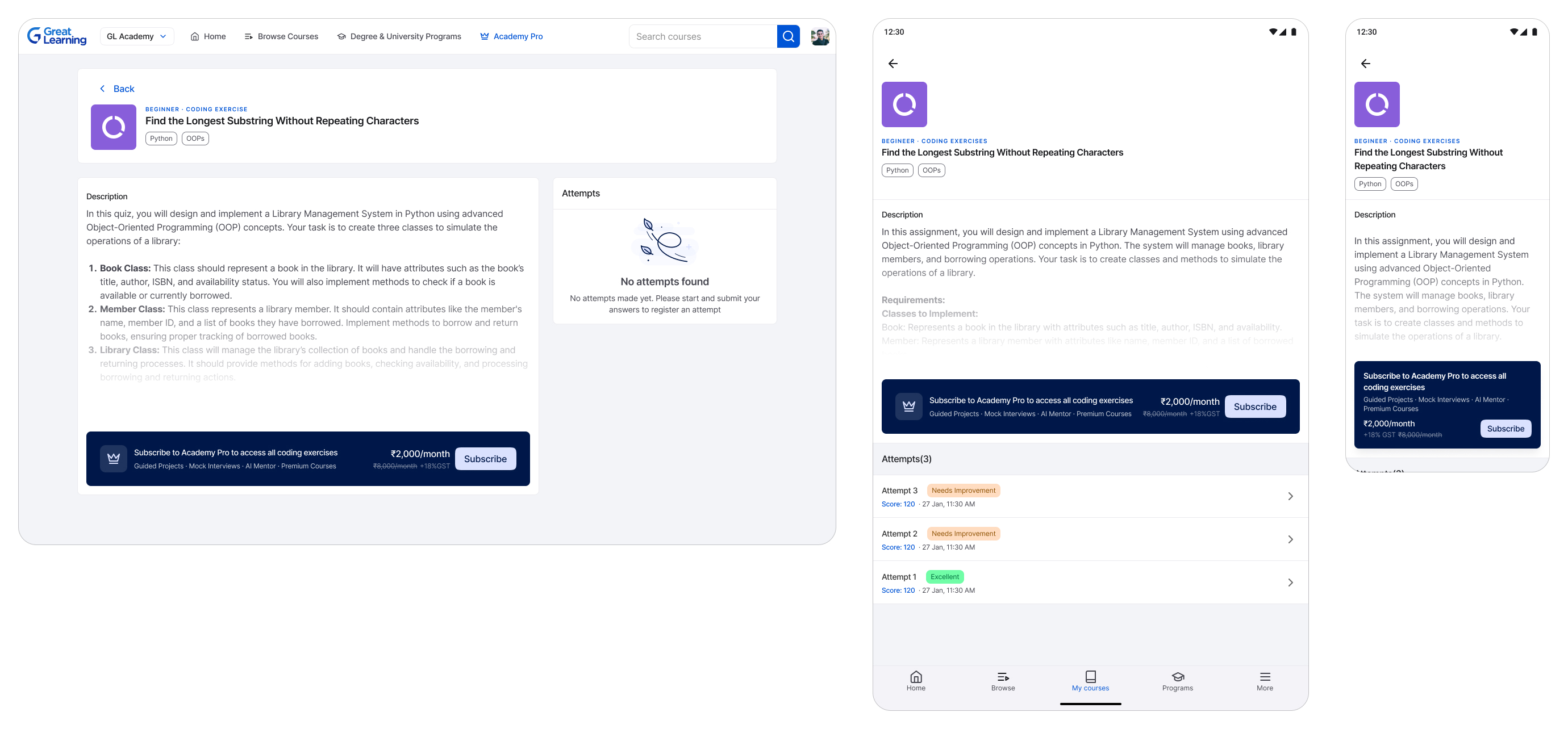
Task: Click the blue search magnifier button
Action: point(787,36)
